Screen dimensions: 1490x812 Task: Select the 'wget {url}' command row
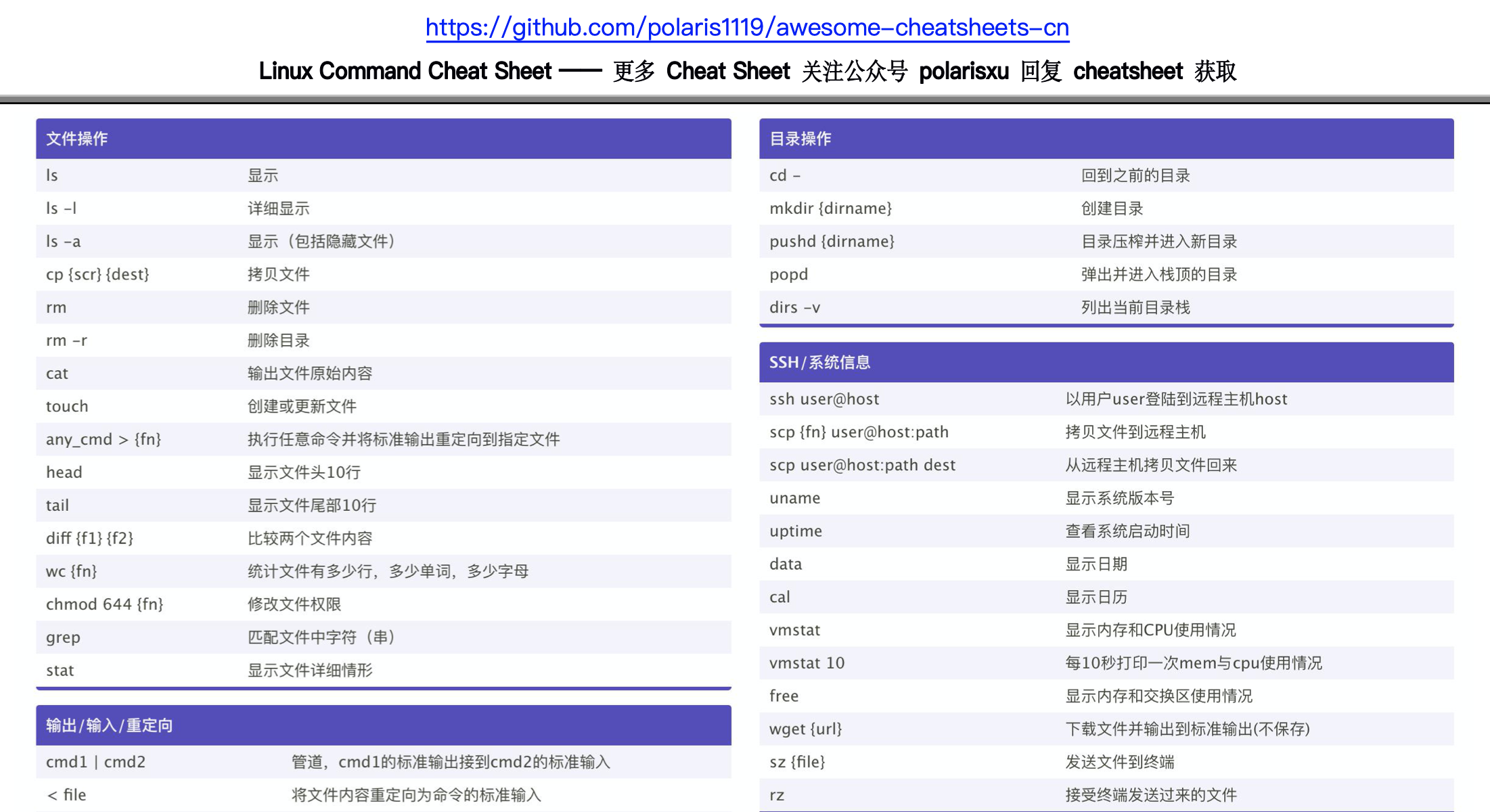click(805, 729)
